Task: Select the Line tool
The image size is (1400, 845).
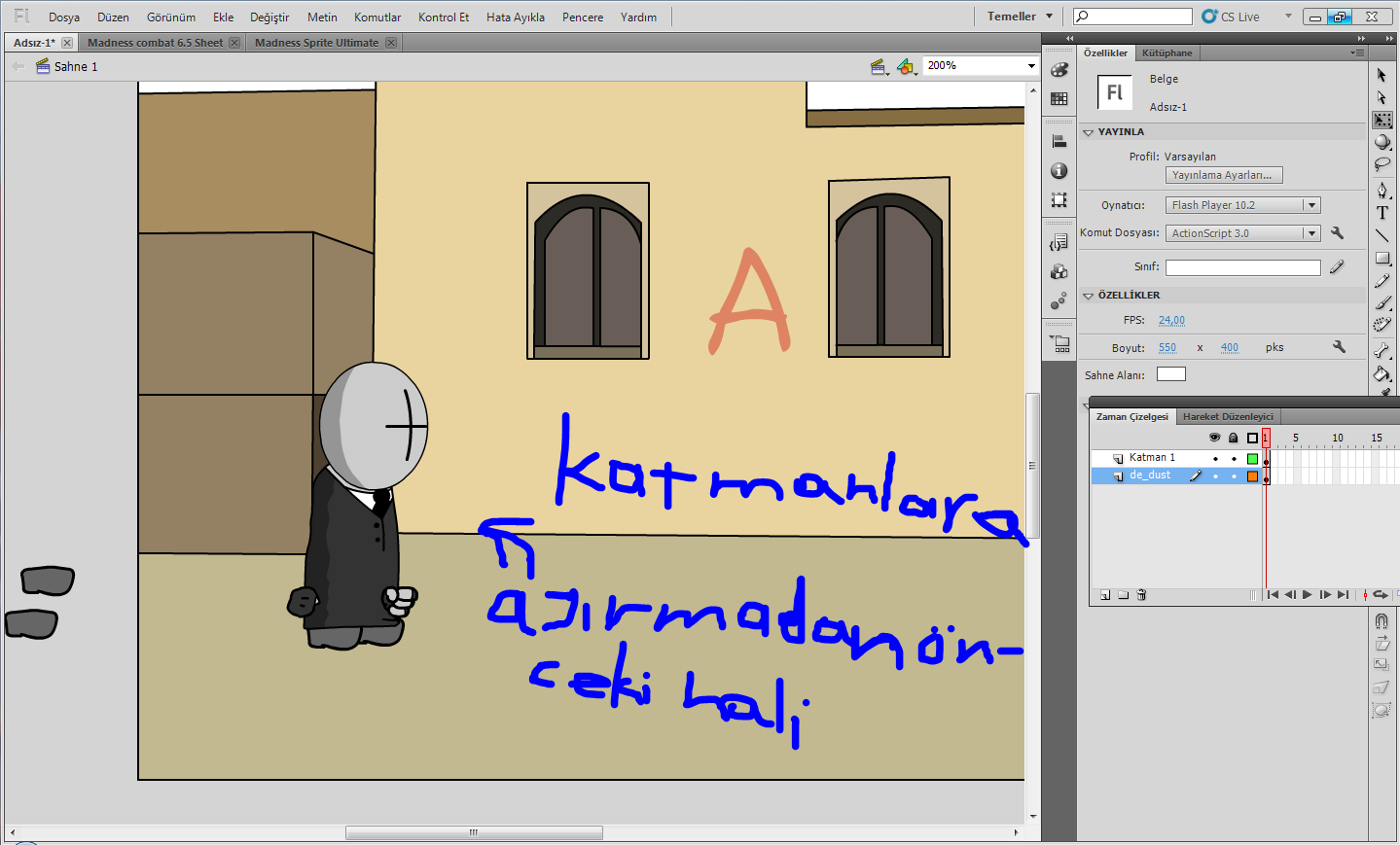Action: tap(1382, 235)
